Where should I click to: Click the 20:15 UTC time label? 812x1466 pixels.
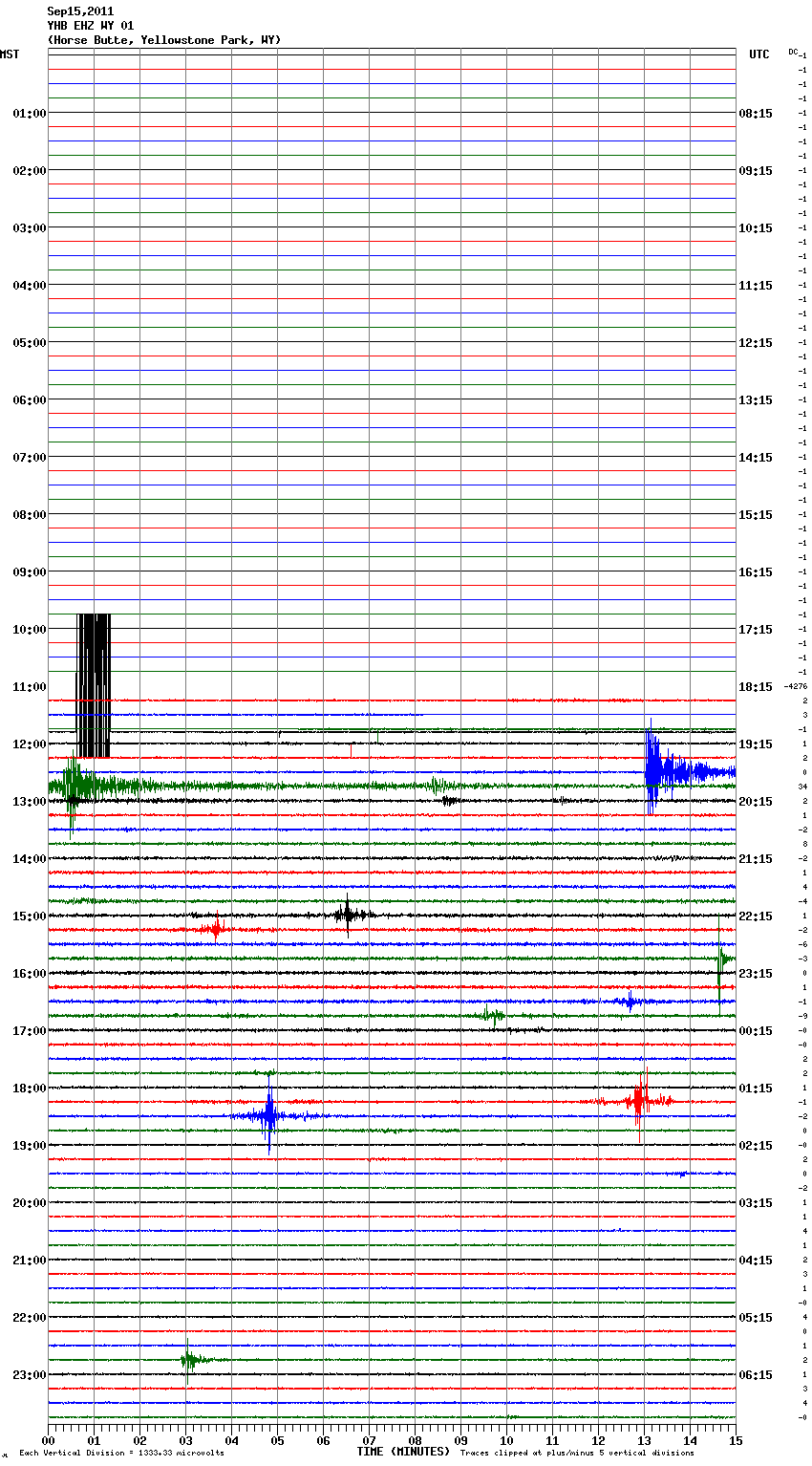(x=756, y=802)
